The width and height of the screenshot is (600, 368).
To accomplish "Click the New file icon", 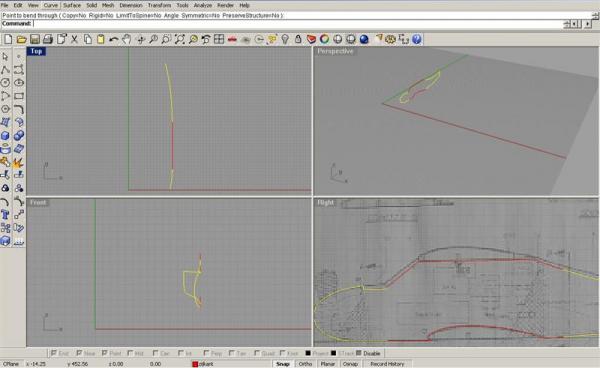I will [x=8, y=39].
